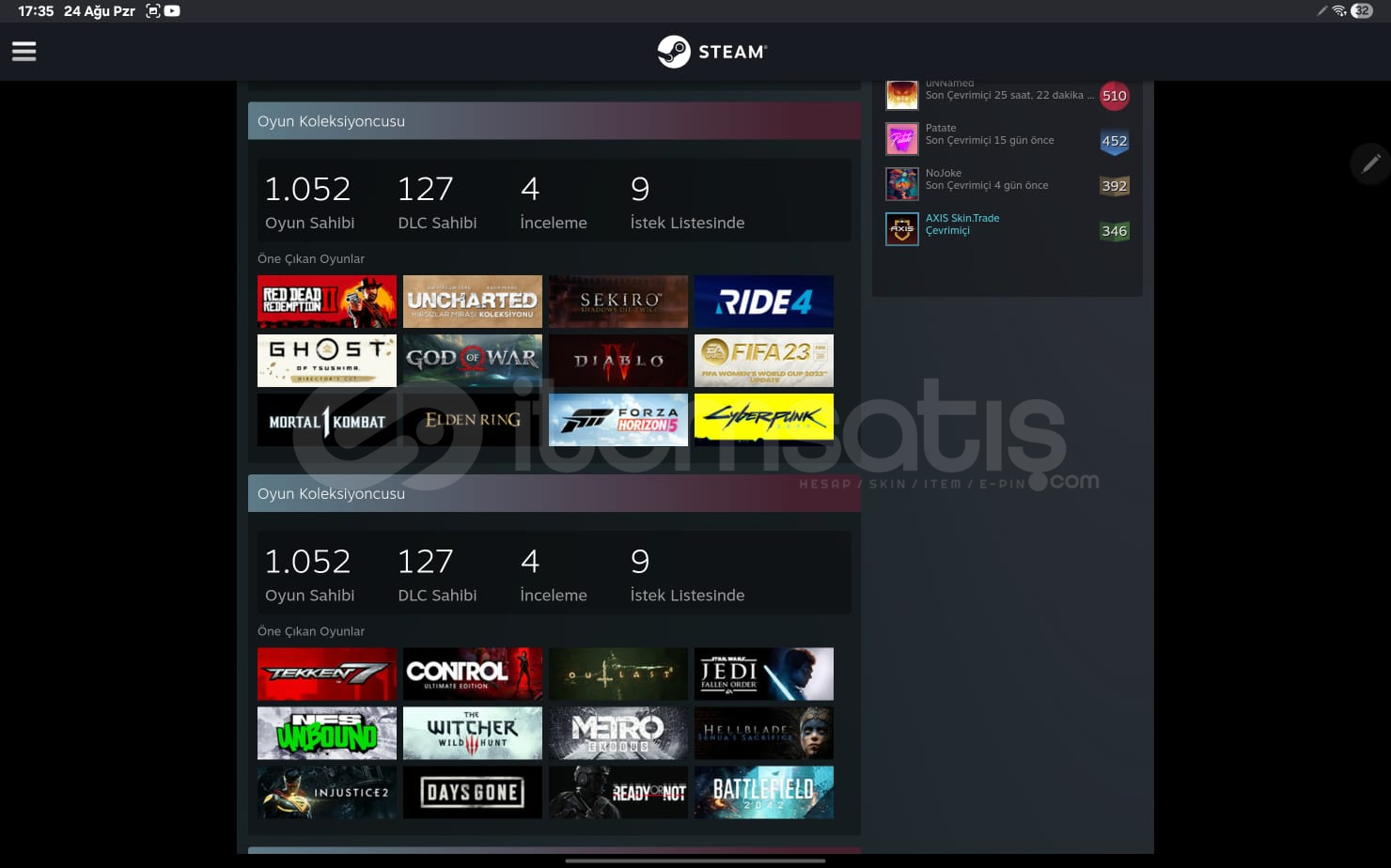The height and width of the screenshot is (868, 1391).
Task: Open NFS Unbound thumbnail
Action: tap(327, 733)
